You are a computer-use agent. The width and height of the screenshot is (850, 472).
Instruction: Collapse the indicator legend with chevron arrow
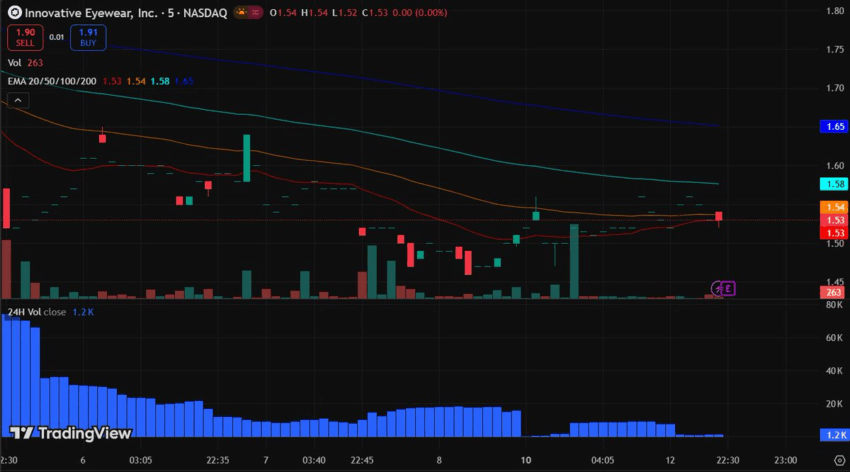(17, 100)
